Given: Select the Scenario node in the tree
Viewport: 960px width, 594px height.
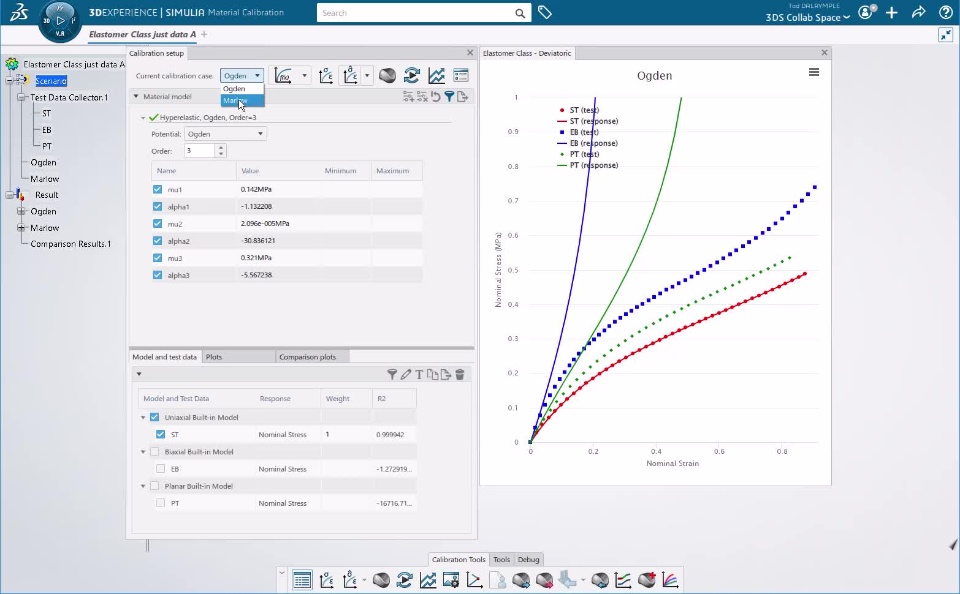Looking at the screenshot, I should pos(51,81).
